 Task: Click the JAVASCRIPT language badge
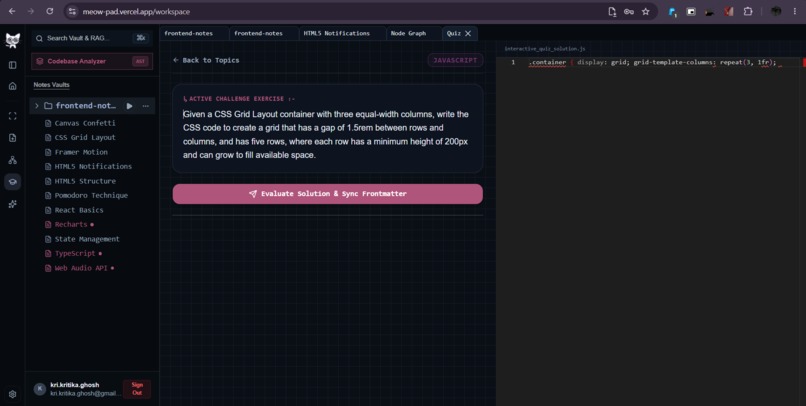[x=455, y=60]
